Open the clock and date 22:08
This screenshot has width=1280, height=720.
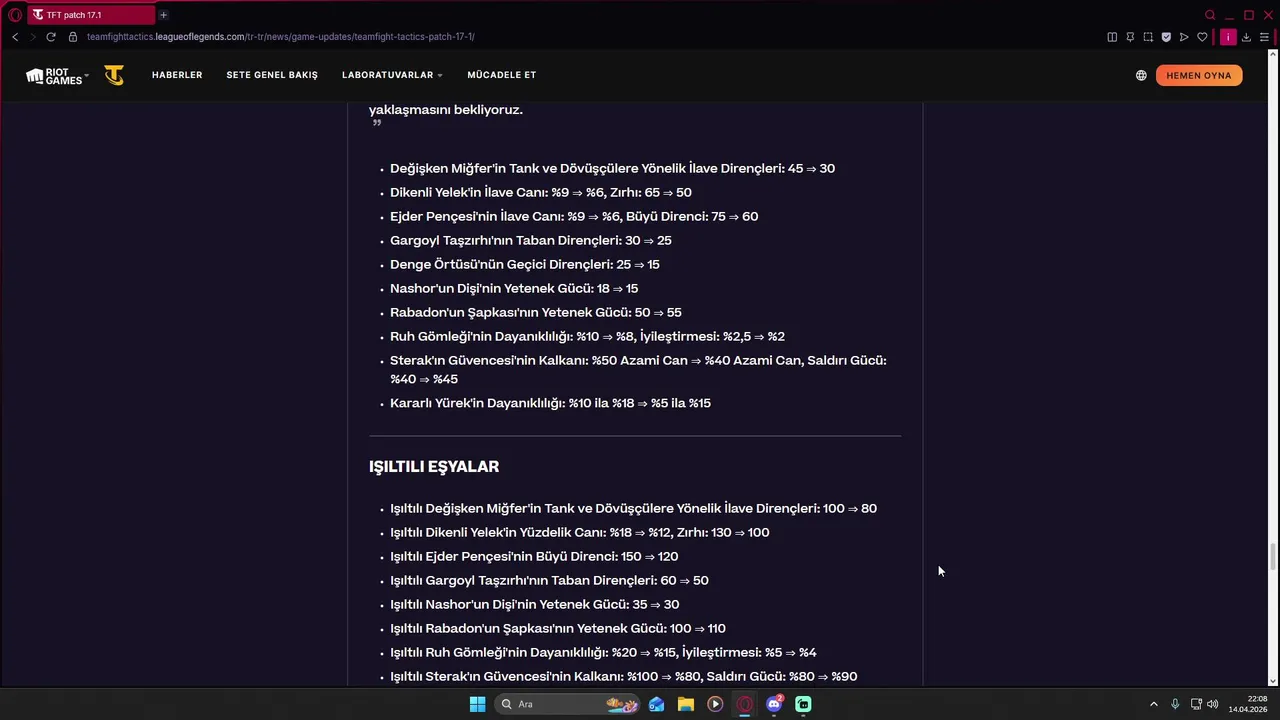pos(1248,704)
